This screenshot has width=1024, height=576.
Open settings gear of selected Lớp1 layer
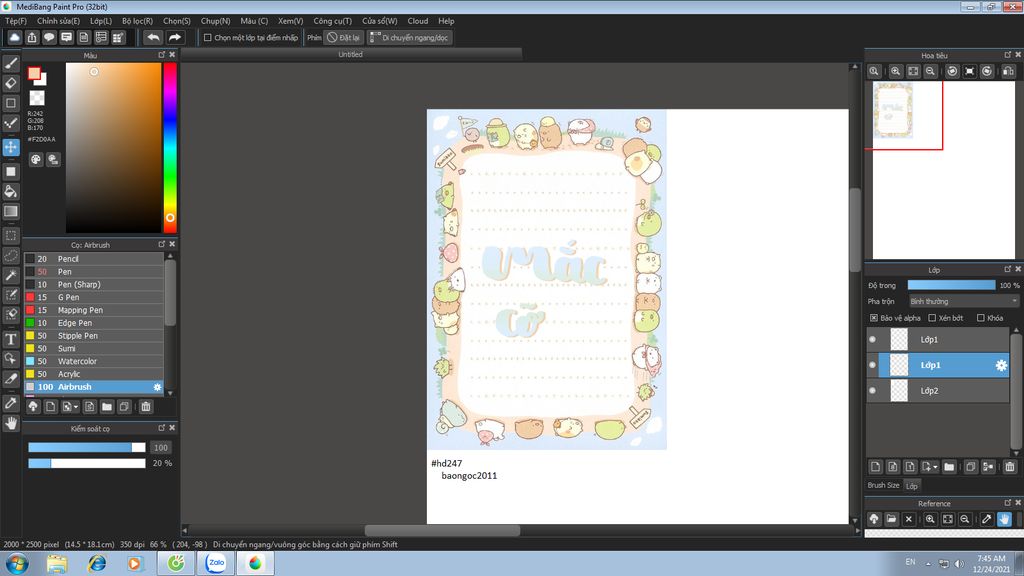pyautogui.click(x=1000, y=365)
